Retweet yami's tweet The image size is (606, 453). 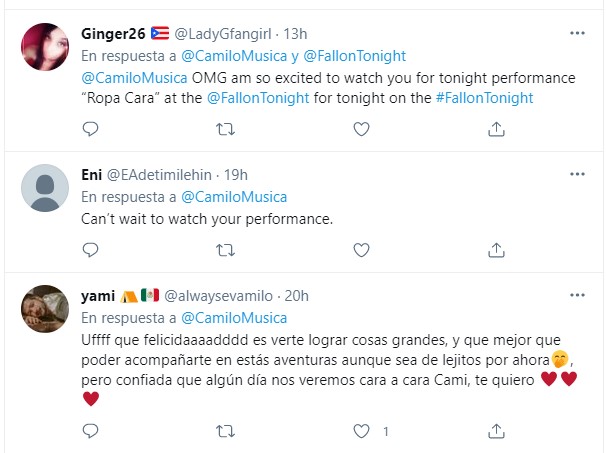pos(226,431)
